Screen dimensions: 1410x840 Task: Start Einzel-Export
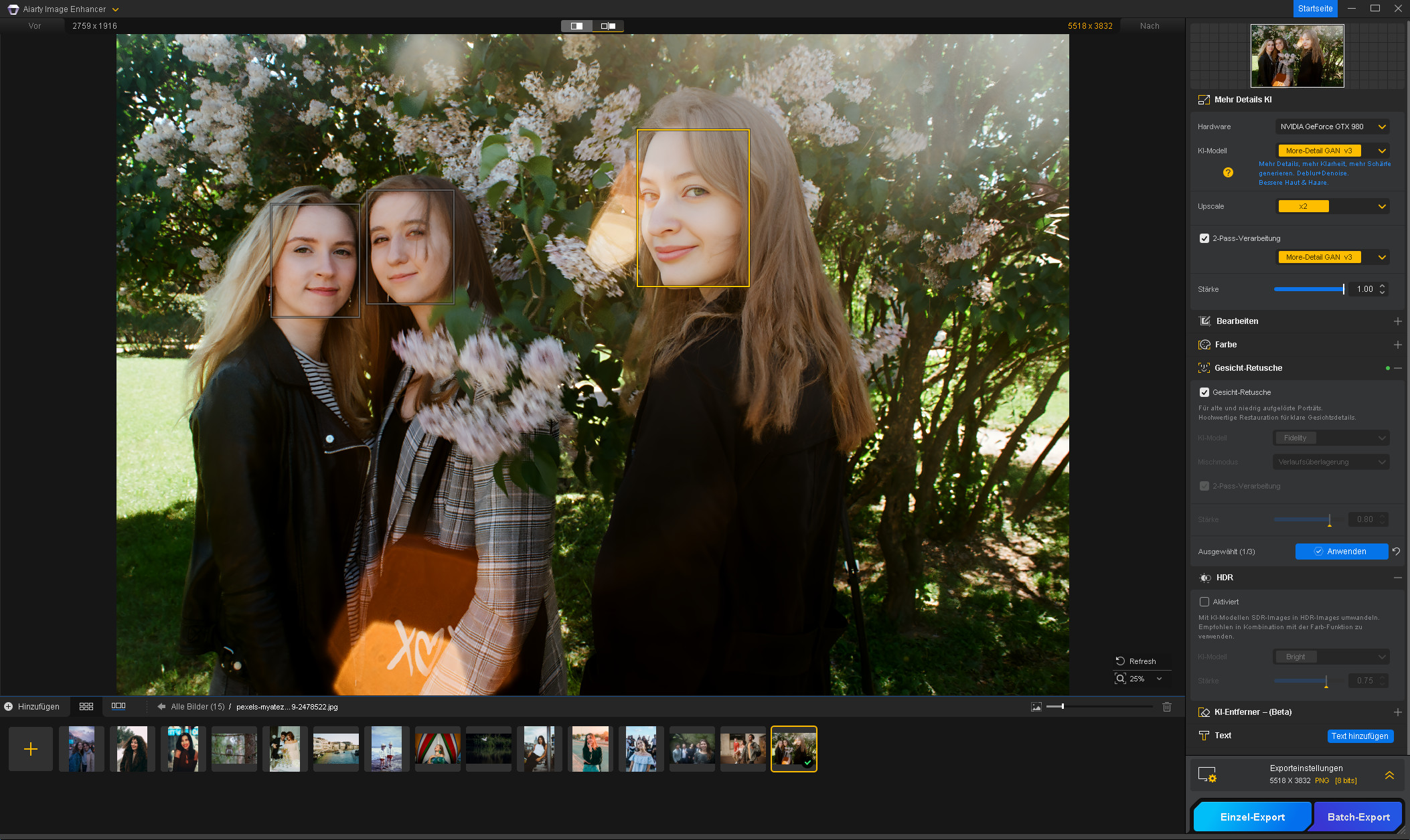[x=1252, y=817]
